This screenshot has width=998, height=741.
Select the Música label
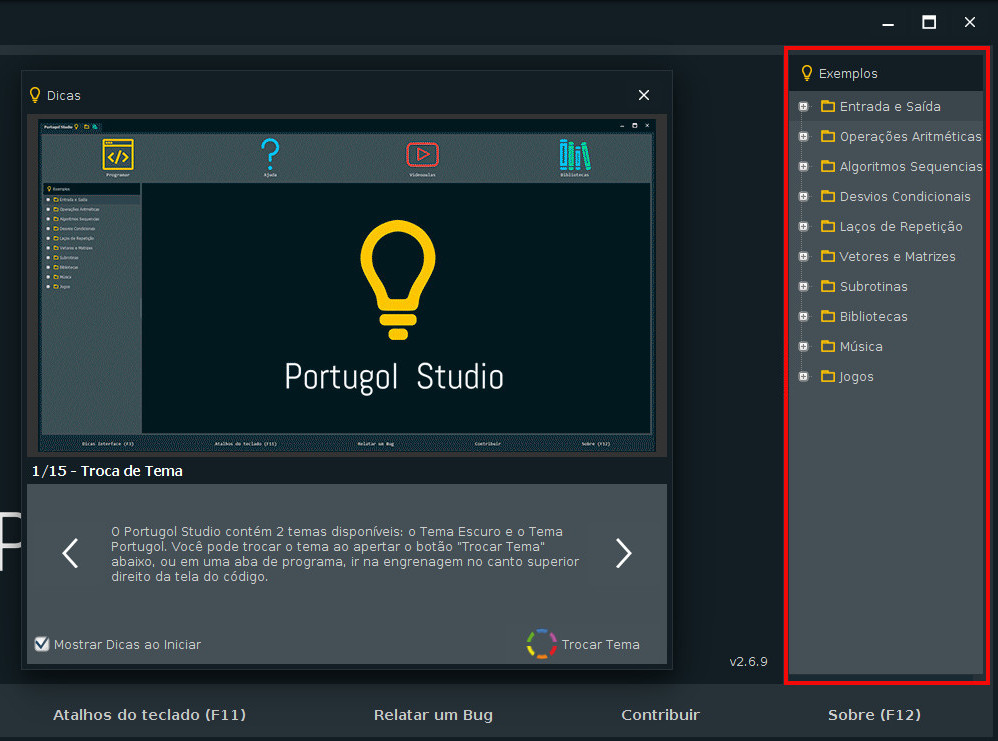pos(861,346)
